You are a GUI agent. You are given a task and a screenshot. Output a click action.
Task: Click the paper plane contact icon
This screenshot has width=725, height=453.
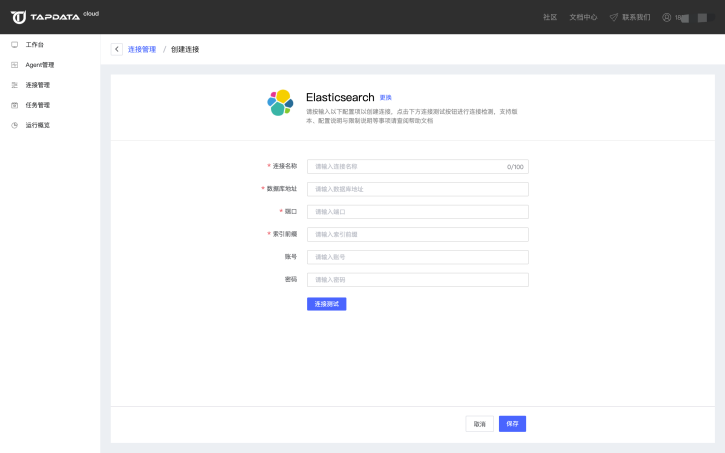pos(614,17)
